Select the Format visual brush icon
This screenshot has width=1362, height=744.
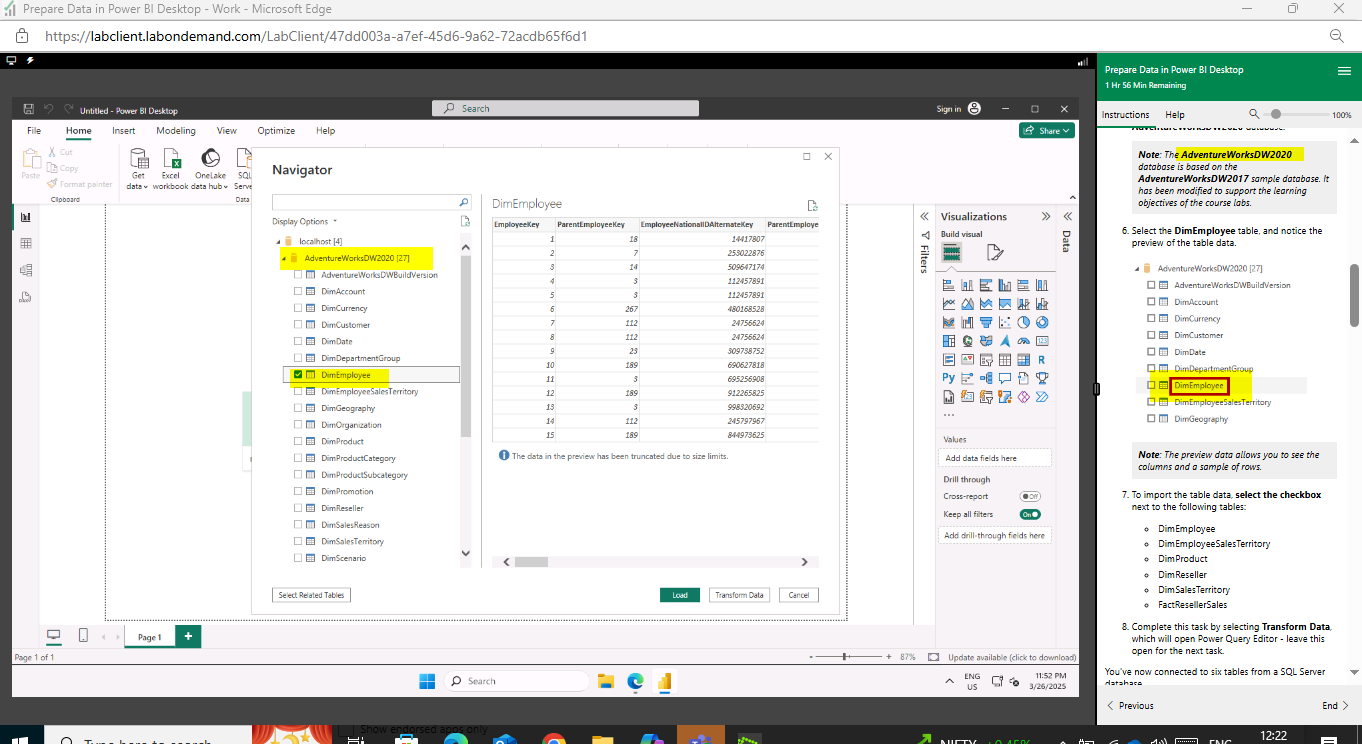[994, 253]
